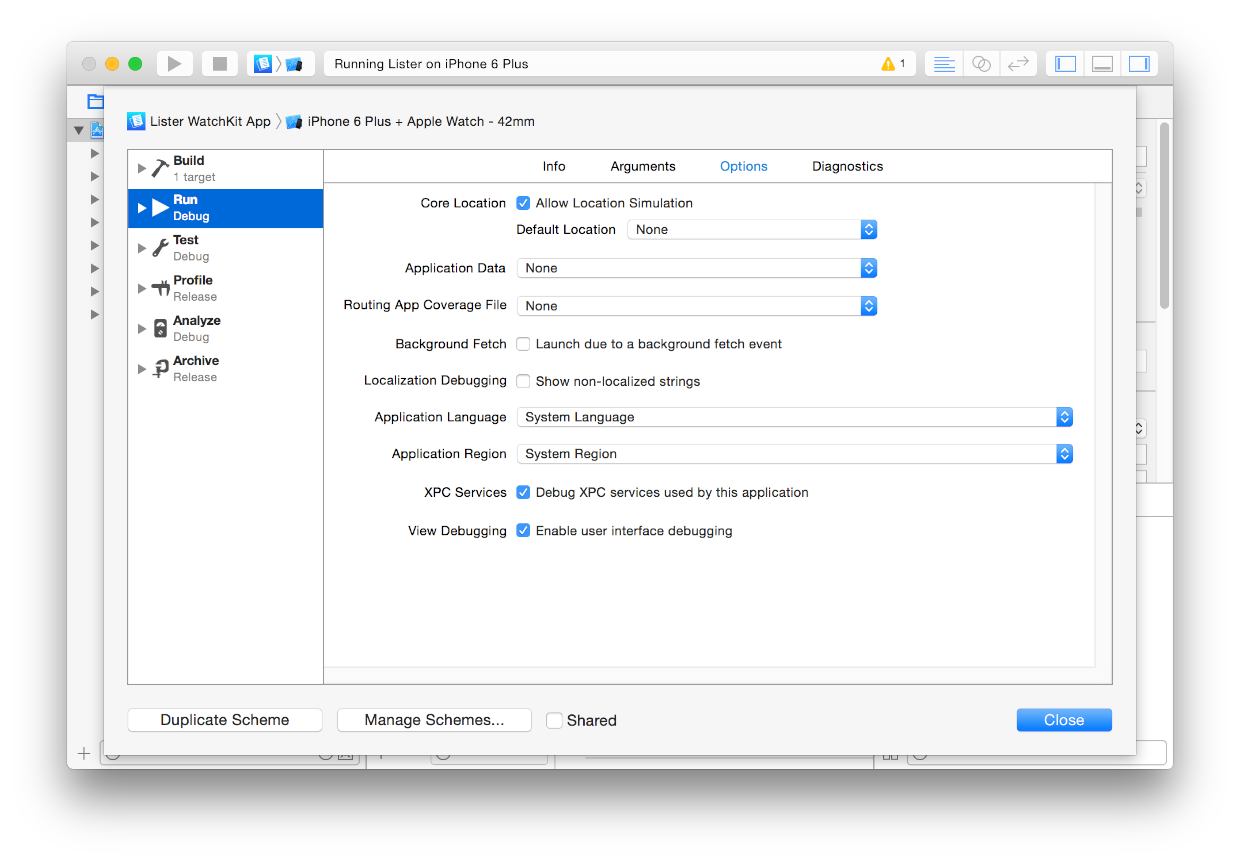Enable Show non-localized strings checkbox
The image size is (1240, 866).
(523, 381)
